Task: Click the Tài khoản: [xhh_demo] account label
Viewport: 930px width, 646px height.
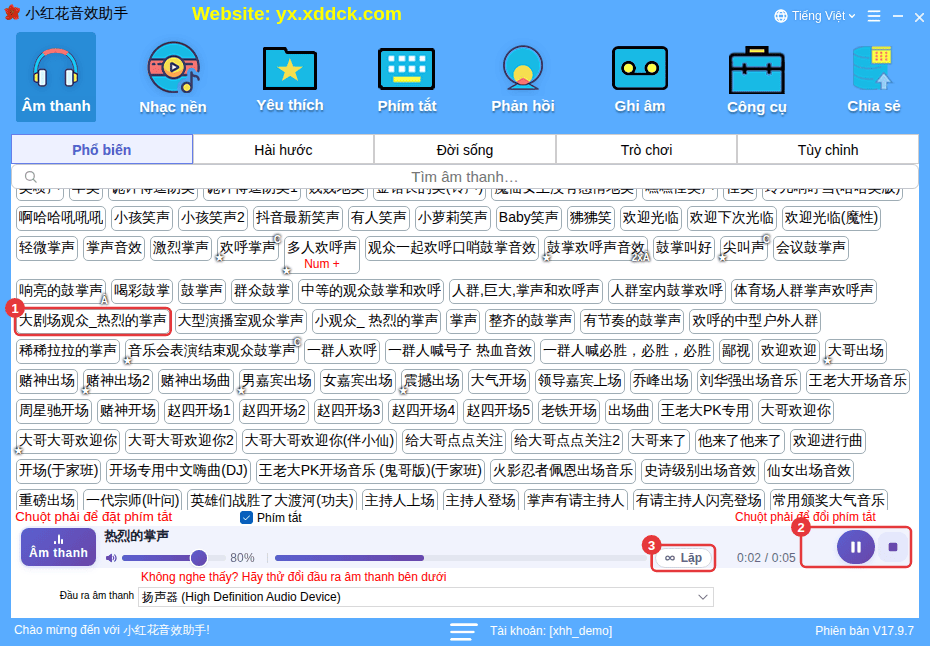Action: pyautogui.click(x=551, y=631)
